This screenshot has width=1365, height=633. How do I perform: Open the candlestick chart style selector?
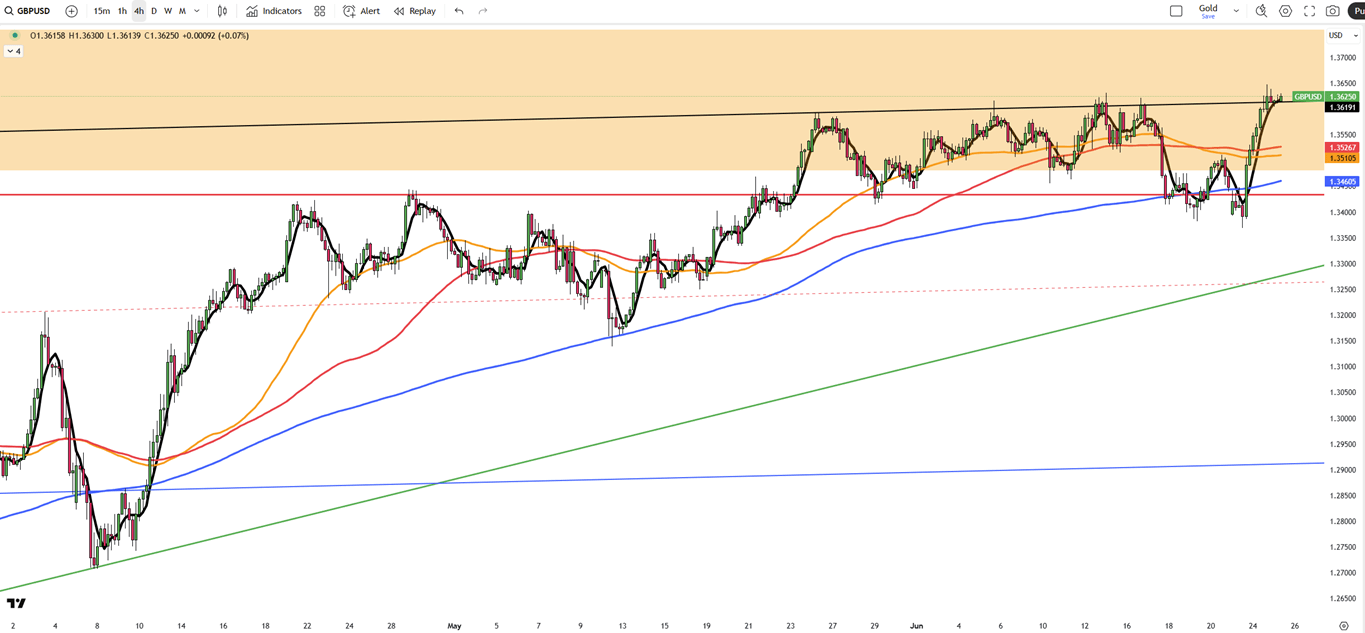(222, 11)
